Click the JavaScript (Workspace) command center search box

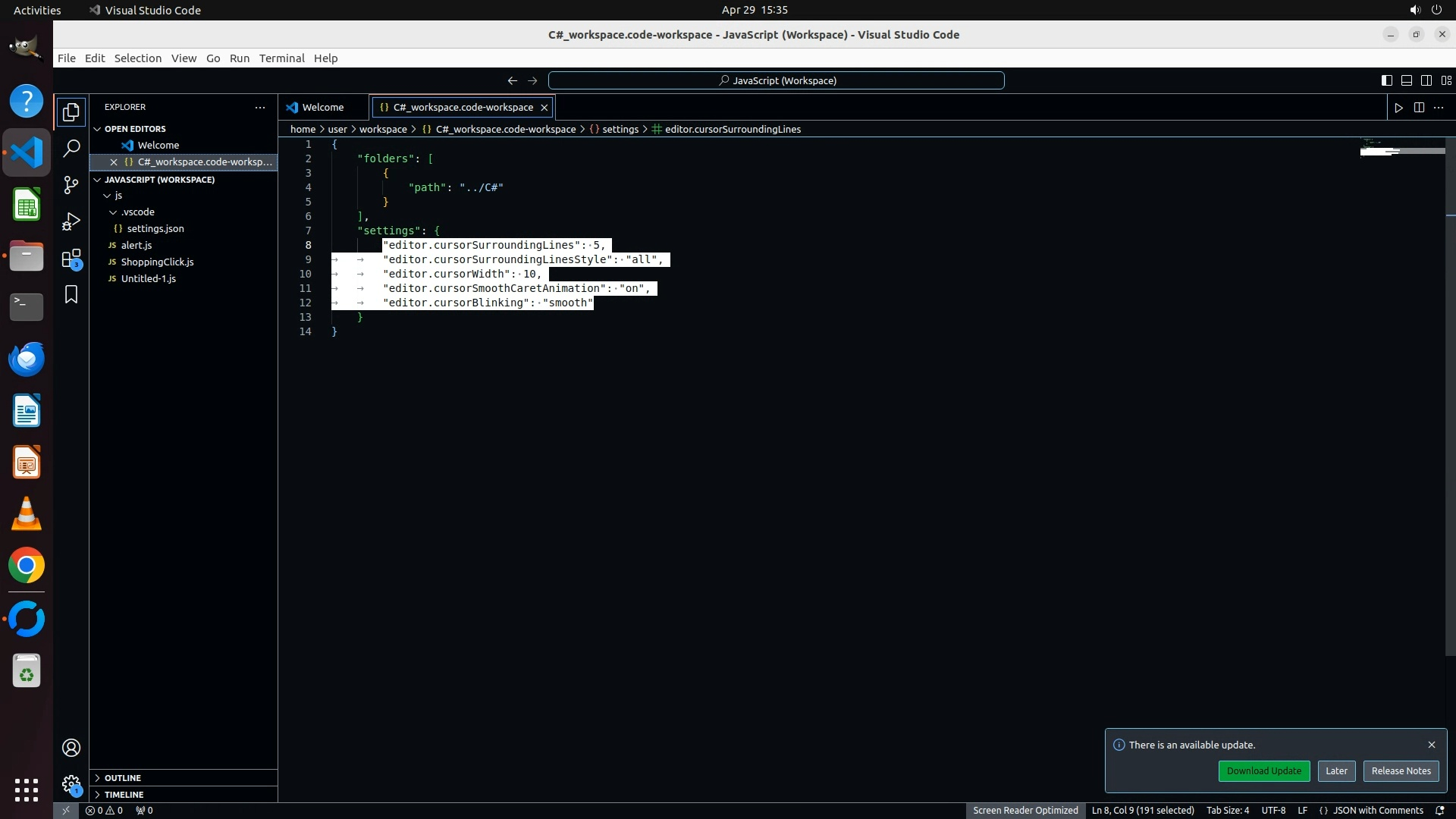tap(777, 80)
